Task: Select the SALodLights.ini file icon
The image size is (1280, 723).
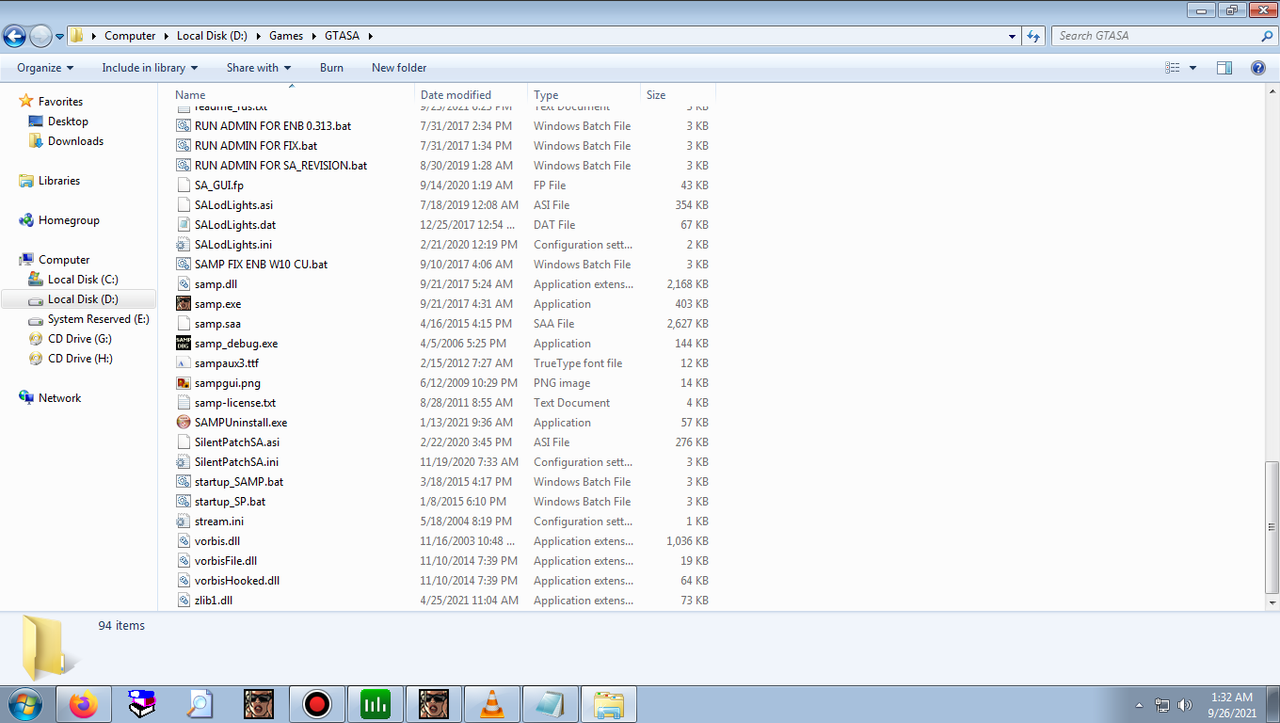Action: (x=183, y=245)
